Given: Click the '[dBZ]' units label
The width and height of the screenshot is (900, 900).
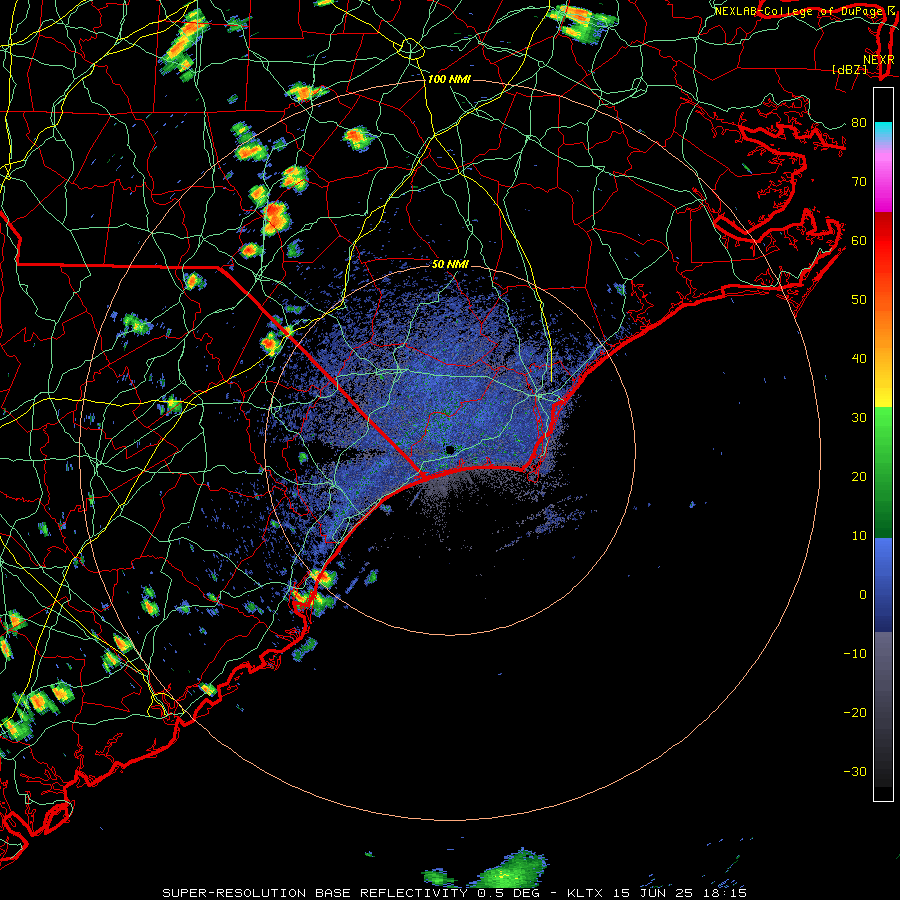Looking at the screenshot, I should (x=849, y=69).
